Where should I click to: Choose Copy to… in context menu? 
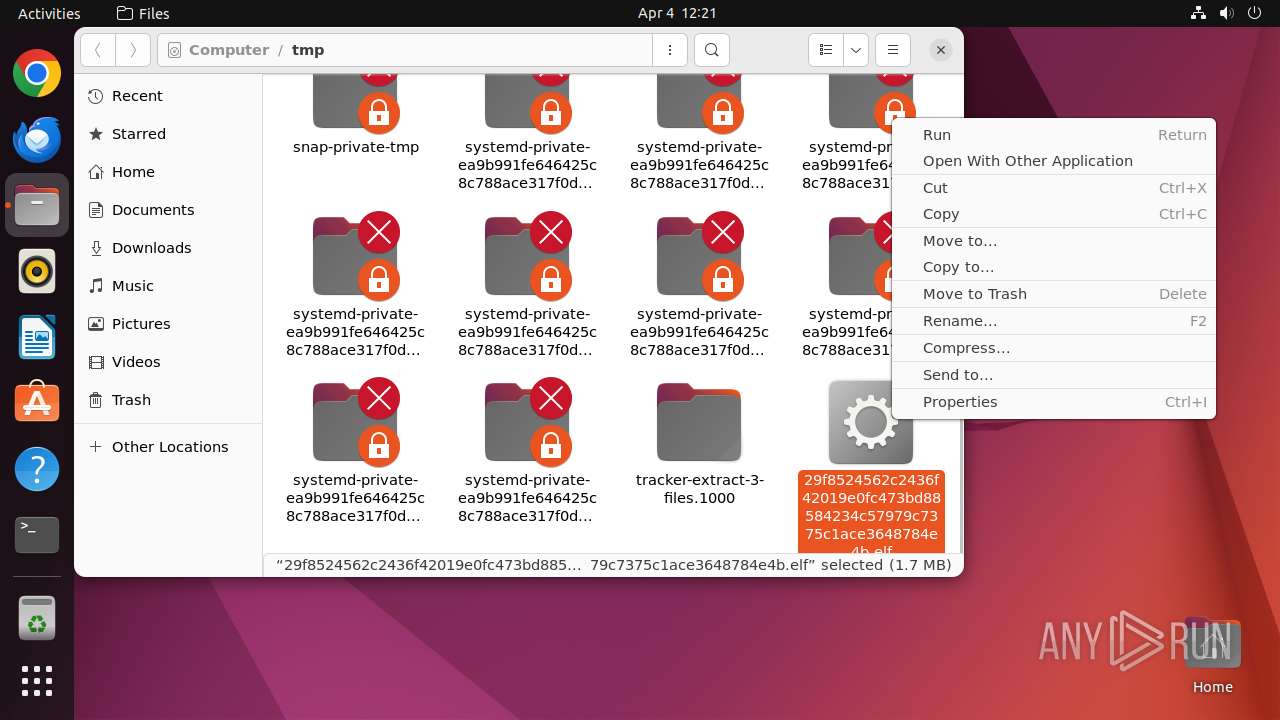tap(1054, 267)
